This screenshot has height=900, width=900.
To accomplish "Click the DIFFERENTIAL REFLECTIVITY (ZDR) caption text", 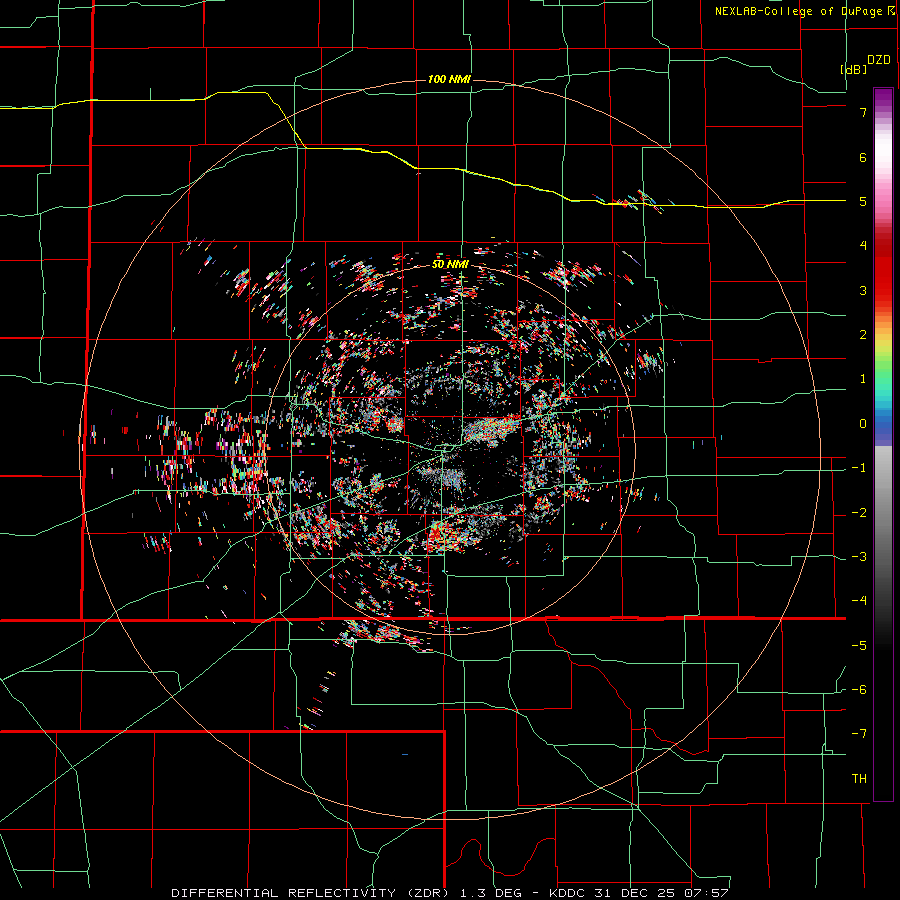I will [313, 893].
